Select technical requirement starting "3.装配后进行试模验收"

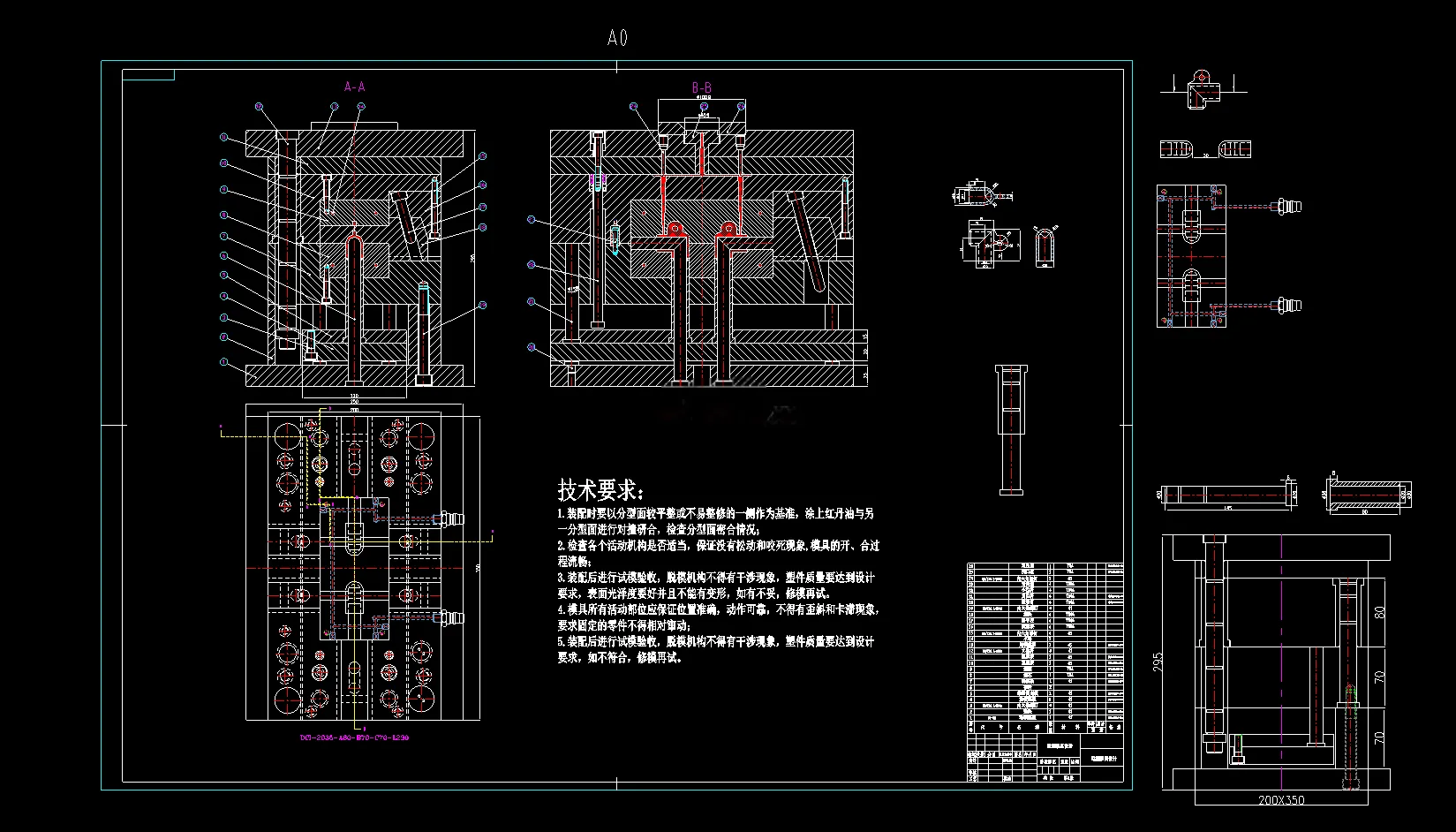tap(716, 585)
